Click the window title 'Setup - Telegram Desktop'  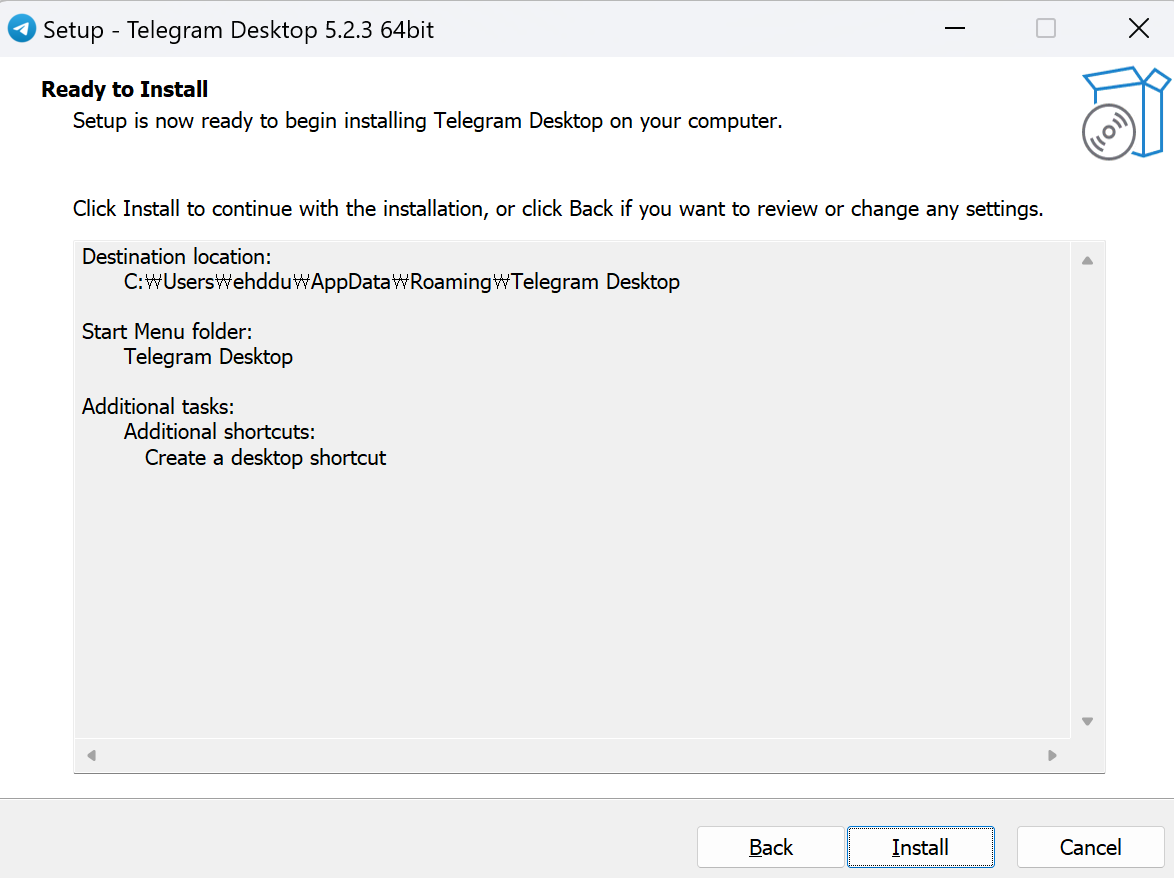coord(238,30)
